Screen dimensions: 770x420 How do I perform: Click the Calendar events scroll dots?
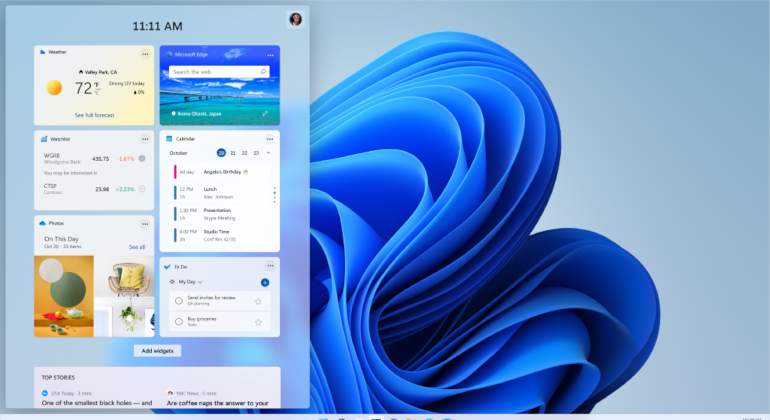(x=274, y=195)
